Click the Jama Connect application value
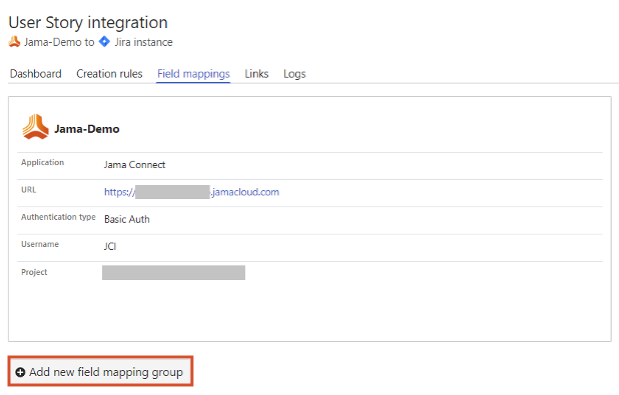The height and width of the screenshot is (395, 619). 135,165
